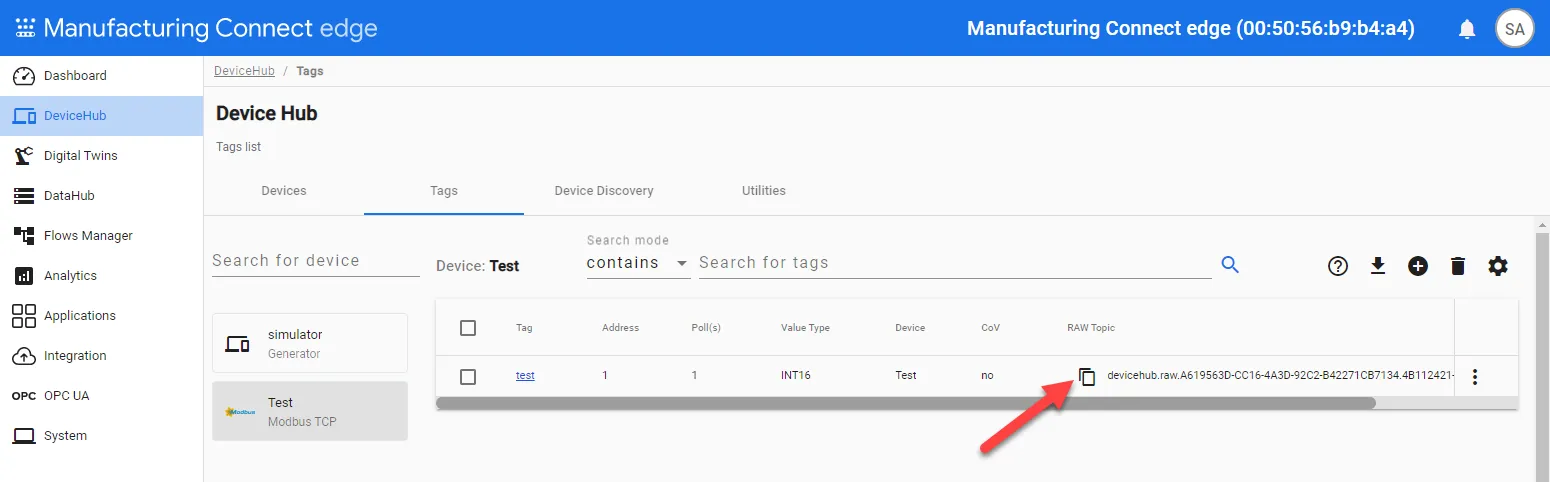The image size is (1550, 482).
Task: Click the Flows Manager flow icon
Action: [x=24, y=236]
